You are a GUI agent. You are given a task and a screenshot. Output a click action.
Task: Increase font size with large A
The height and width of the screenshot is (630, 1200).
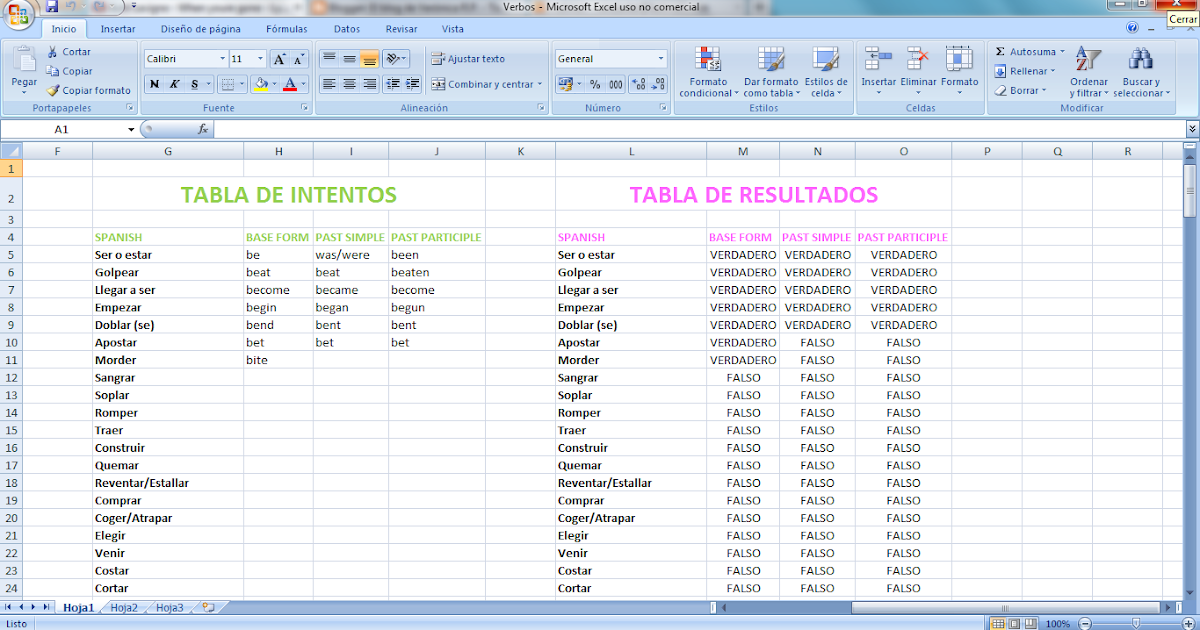point(280,59)
